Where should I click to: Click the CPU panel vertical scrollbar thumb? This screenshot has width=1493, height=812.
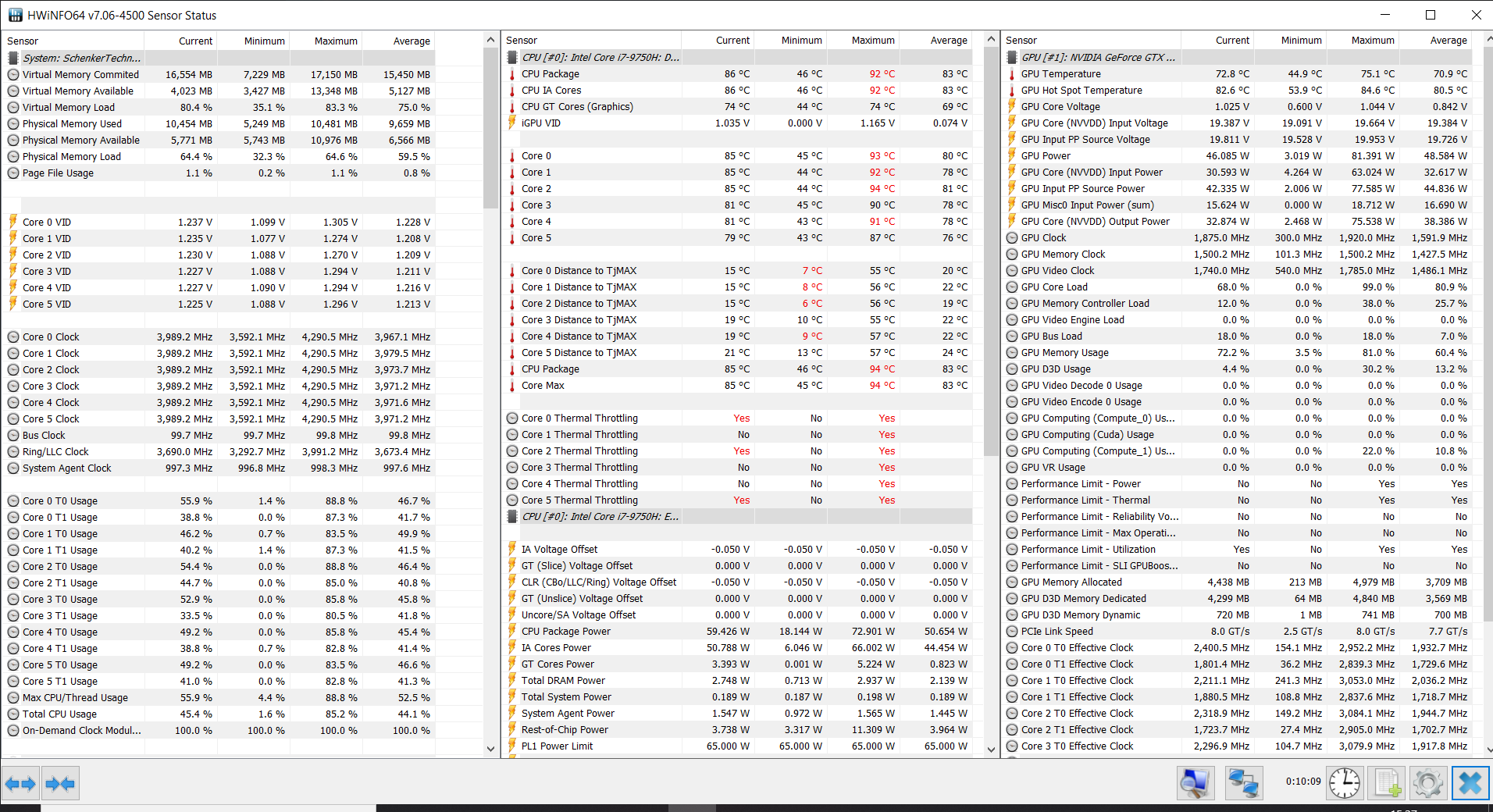(991, 251)
